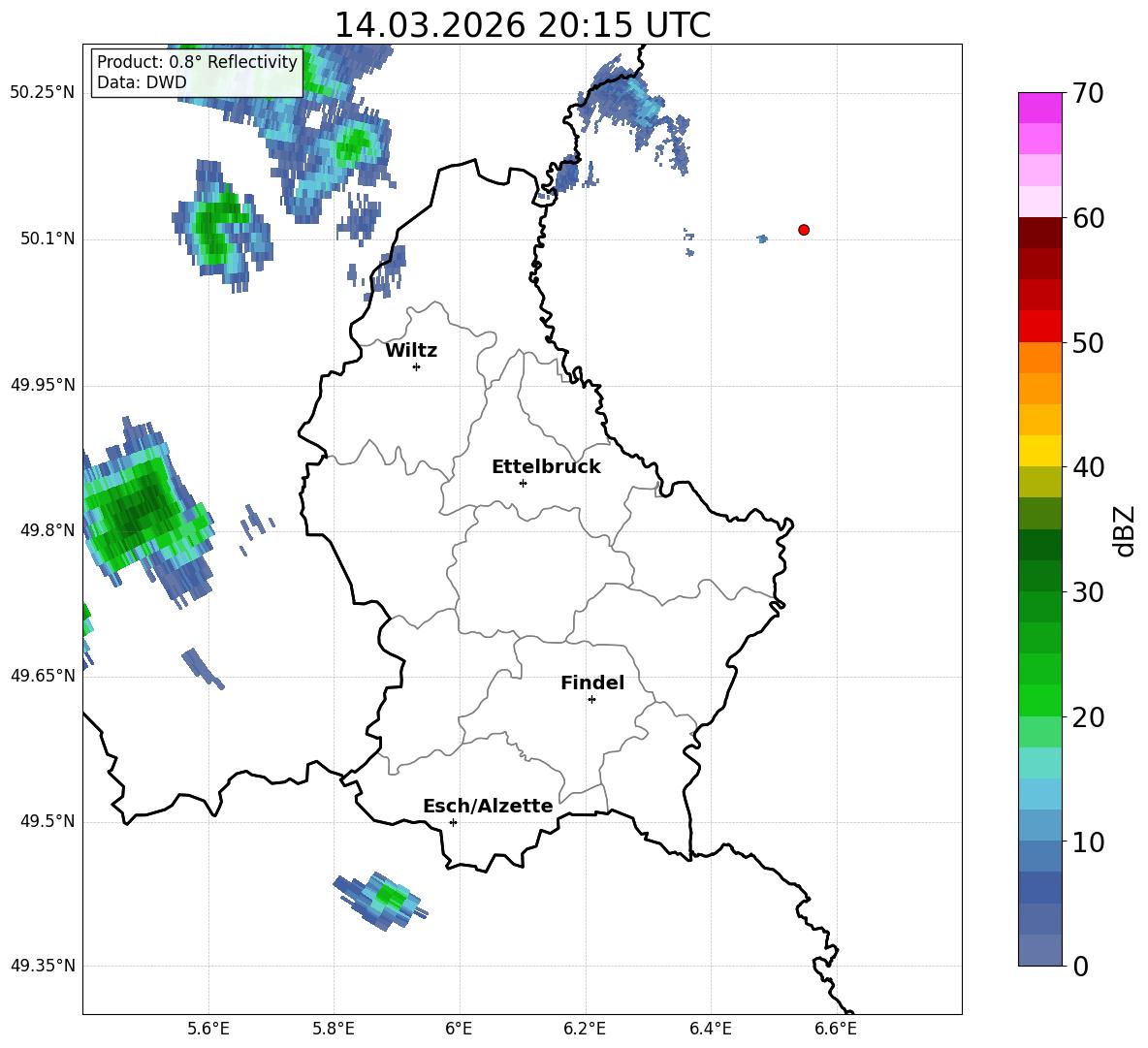Click the colorbar tick label 20
Viewport: 1148px width, 1048px height.
1087,717
